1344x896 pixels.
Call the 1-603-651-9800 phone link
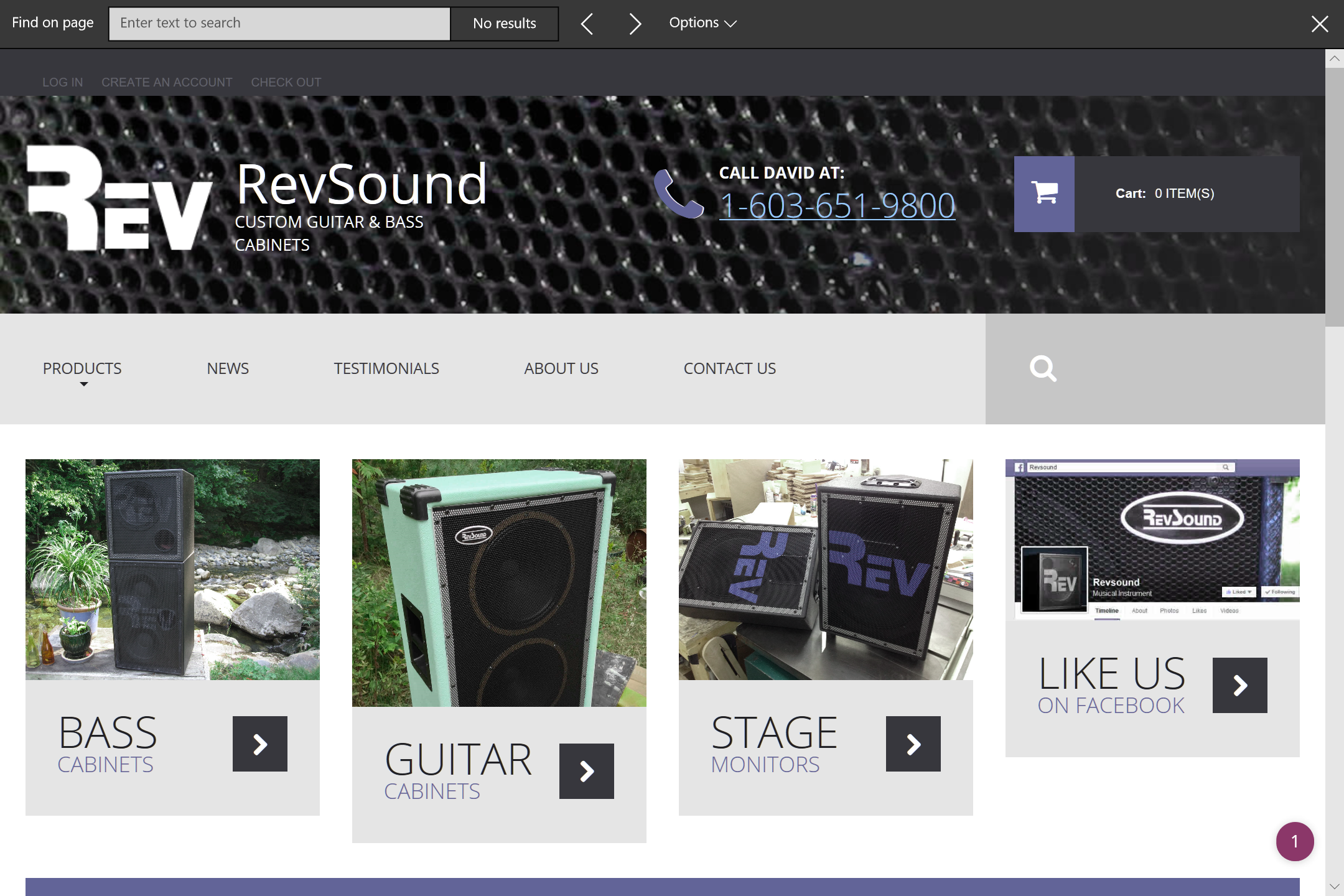click(838, 205)
